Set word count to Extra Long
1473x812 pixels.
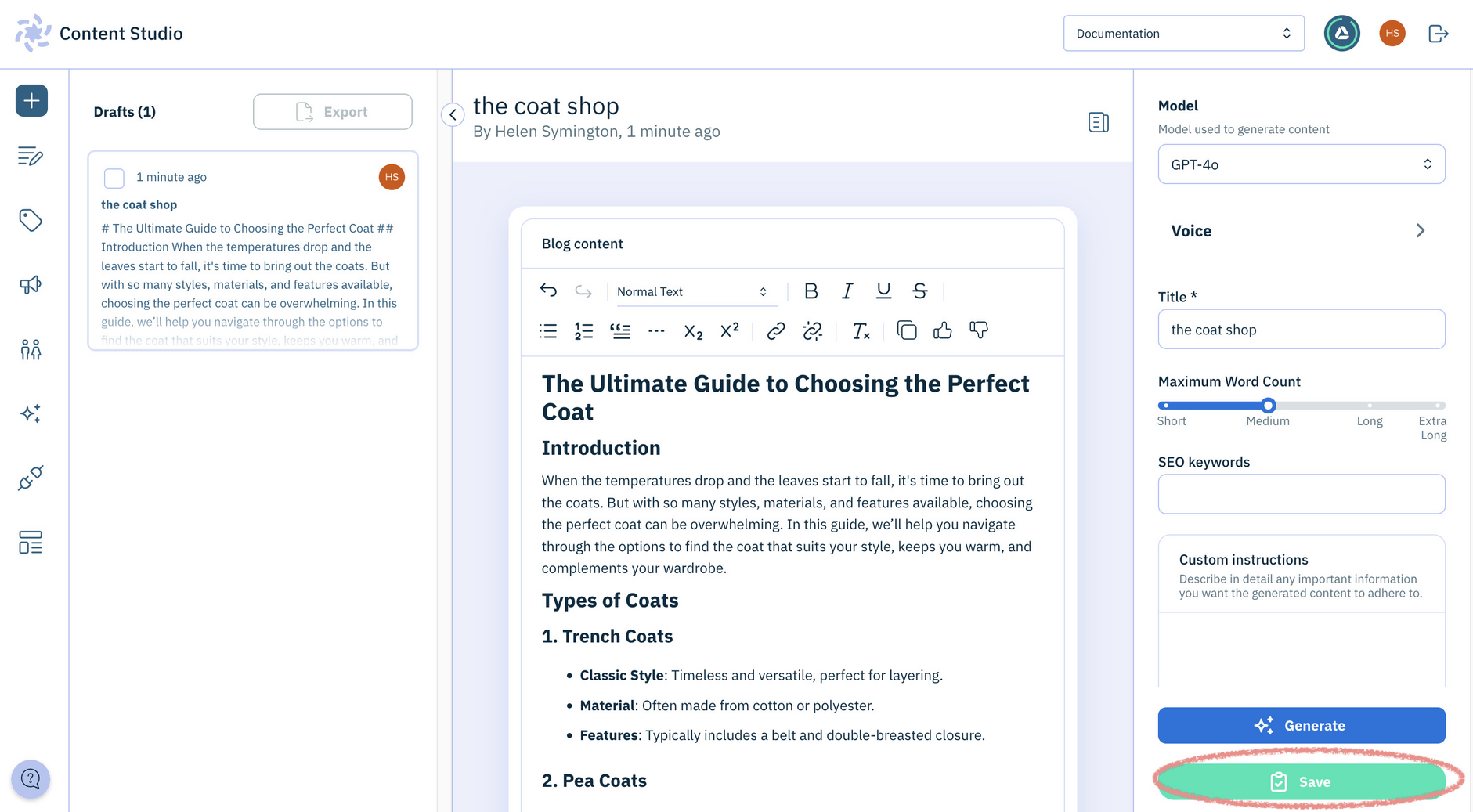click(x=1439, y=405)
